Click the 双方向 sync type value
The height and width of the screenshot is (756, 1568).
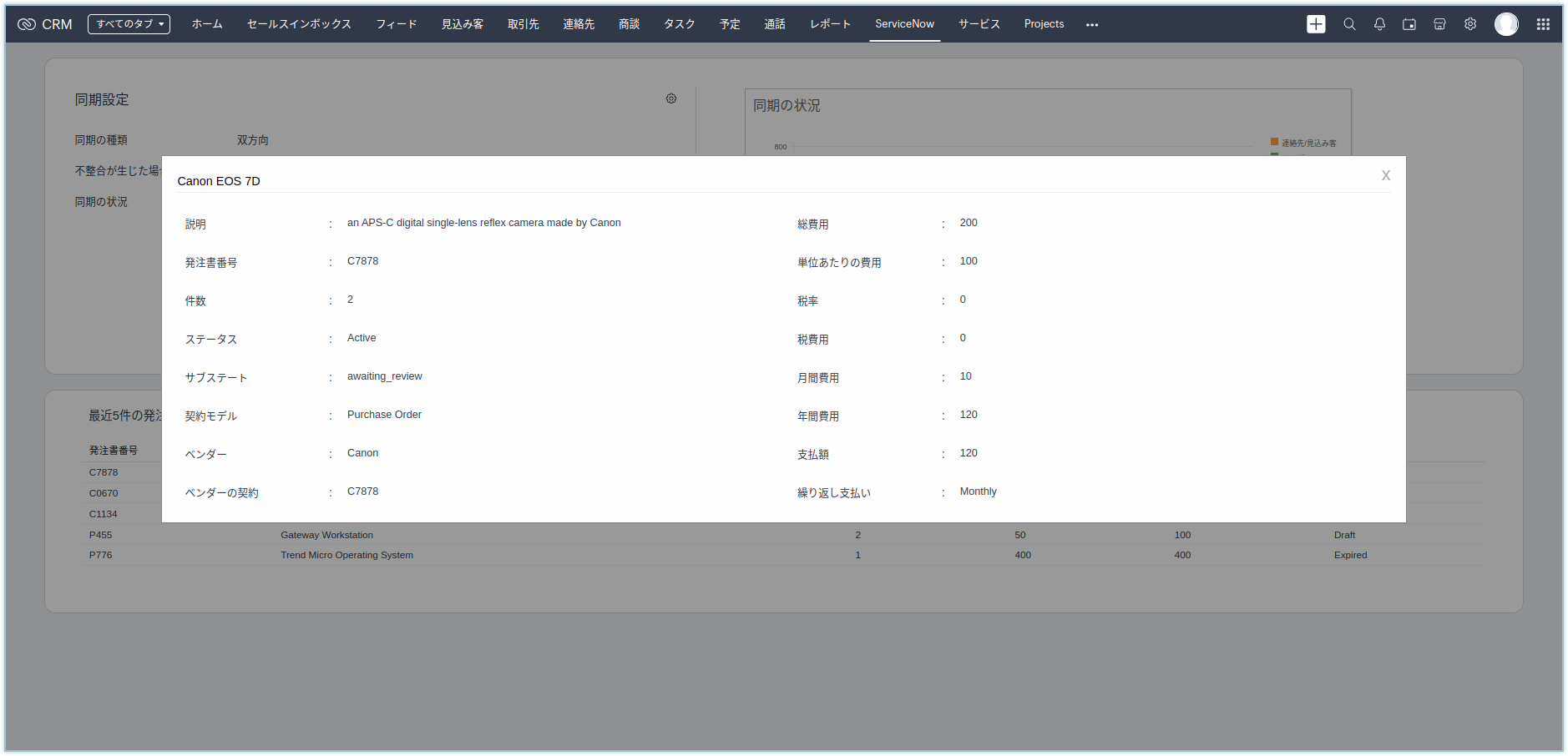(253, 140)
